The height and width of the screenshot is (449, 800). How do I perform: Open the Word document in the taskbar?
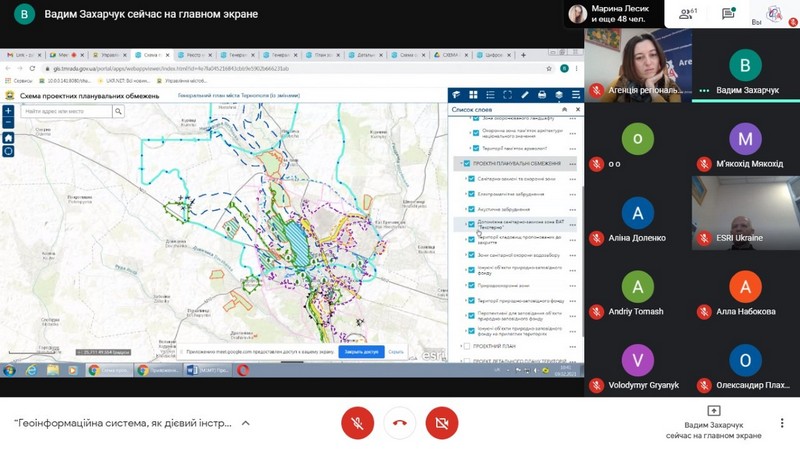click(x=207, y=370)
